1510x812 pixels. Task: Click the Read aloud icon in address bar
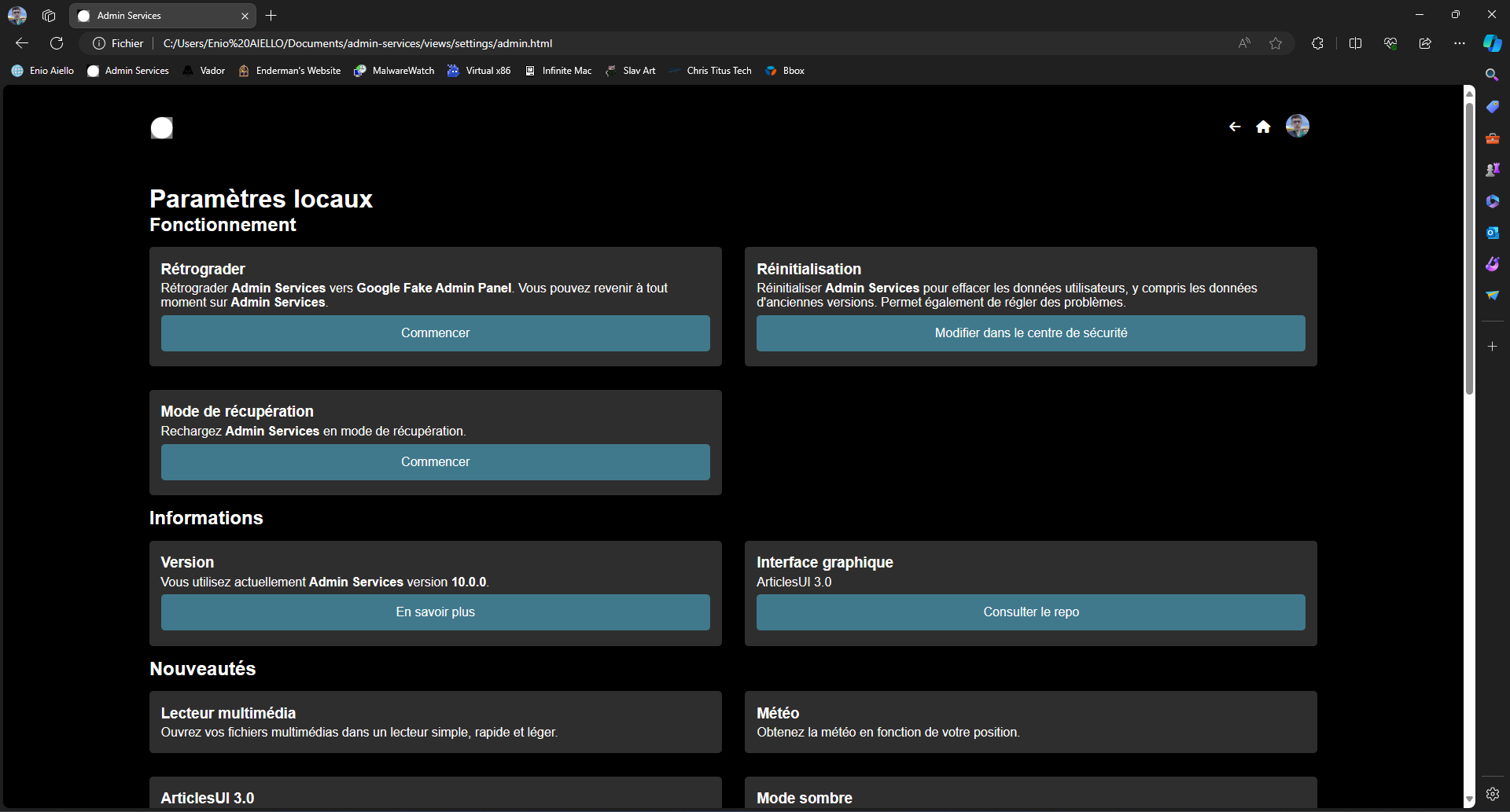[x=1244, y=43]
